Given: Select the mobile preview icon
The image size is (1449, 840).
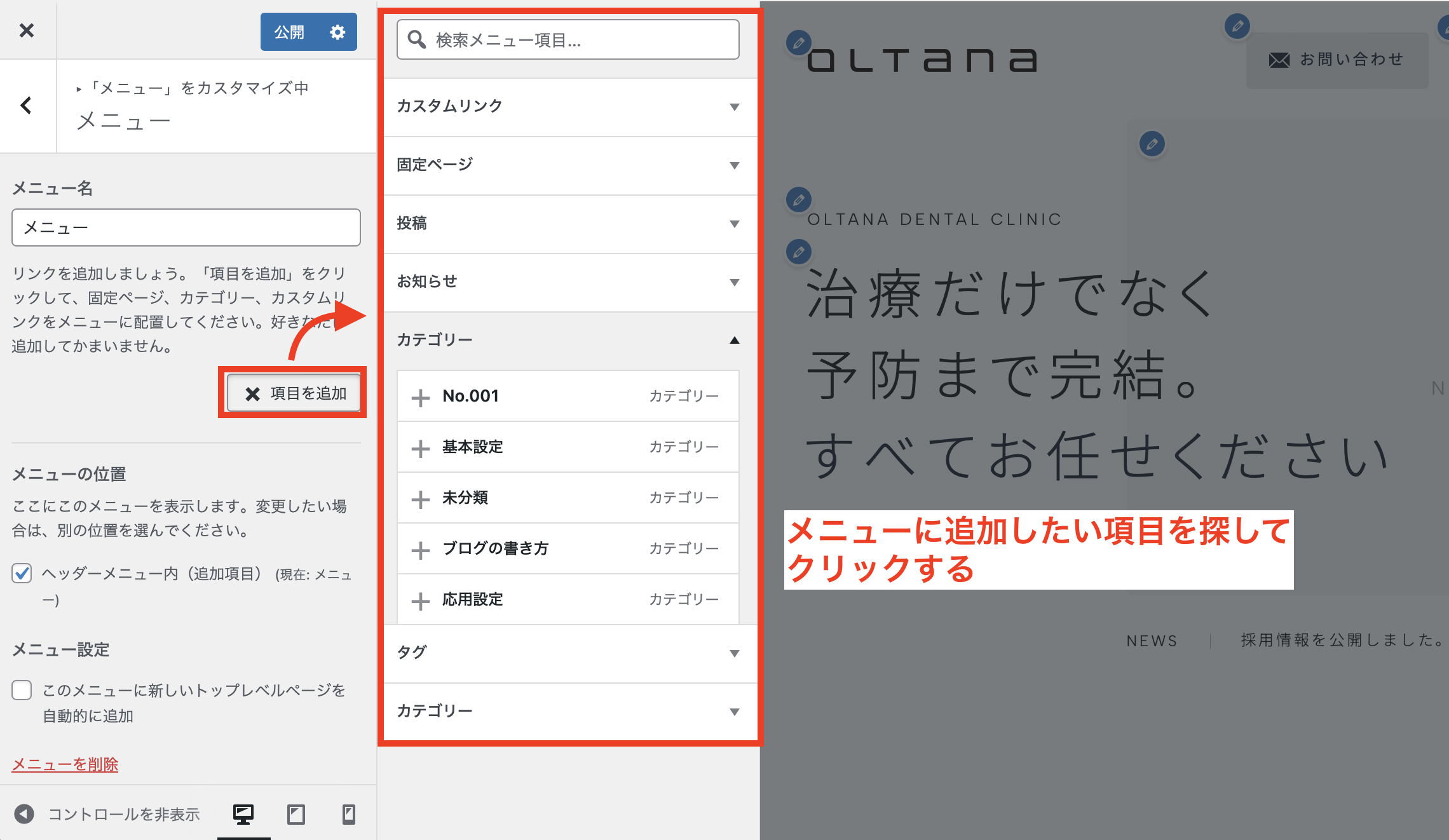Looking at the screenshot, I should tap(348, 814).
